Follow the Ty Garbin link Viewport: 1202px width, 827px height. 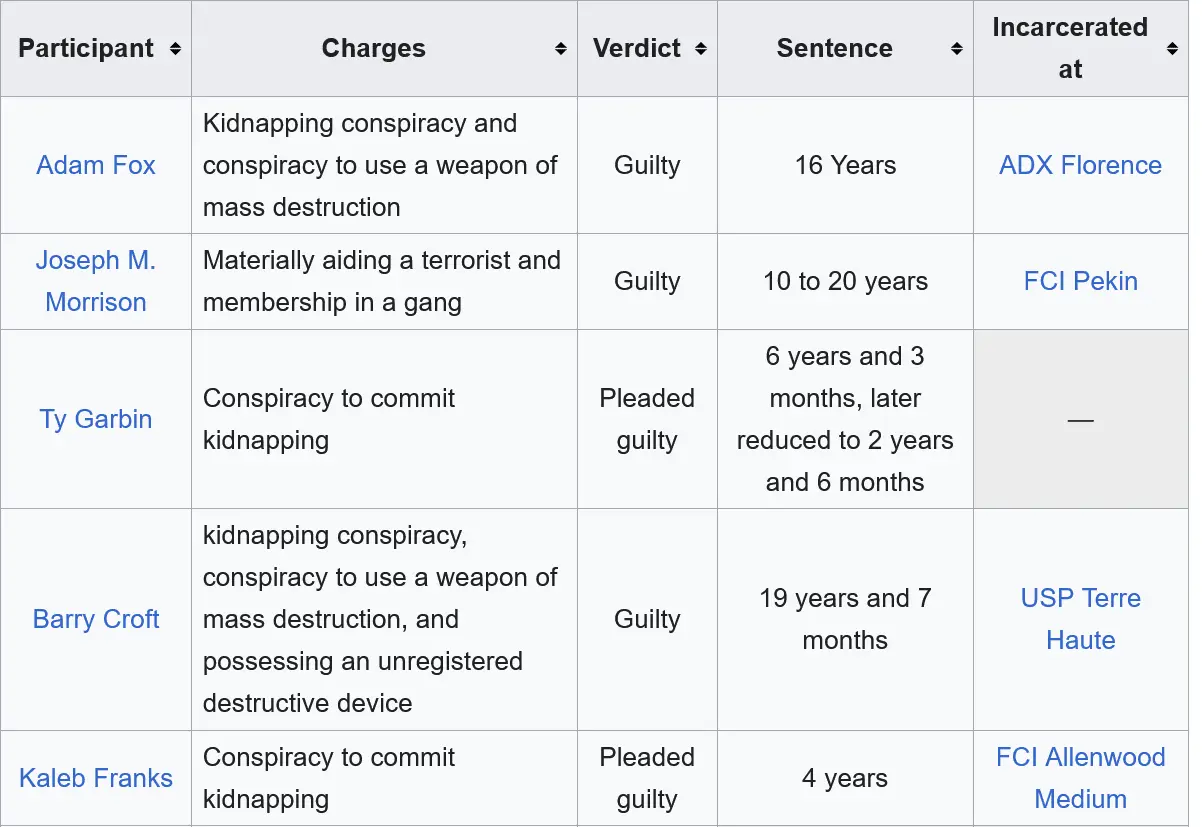(96, 419)
